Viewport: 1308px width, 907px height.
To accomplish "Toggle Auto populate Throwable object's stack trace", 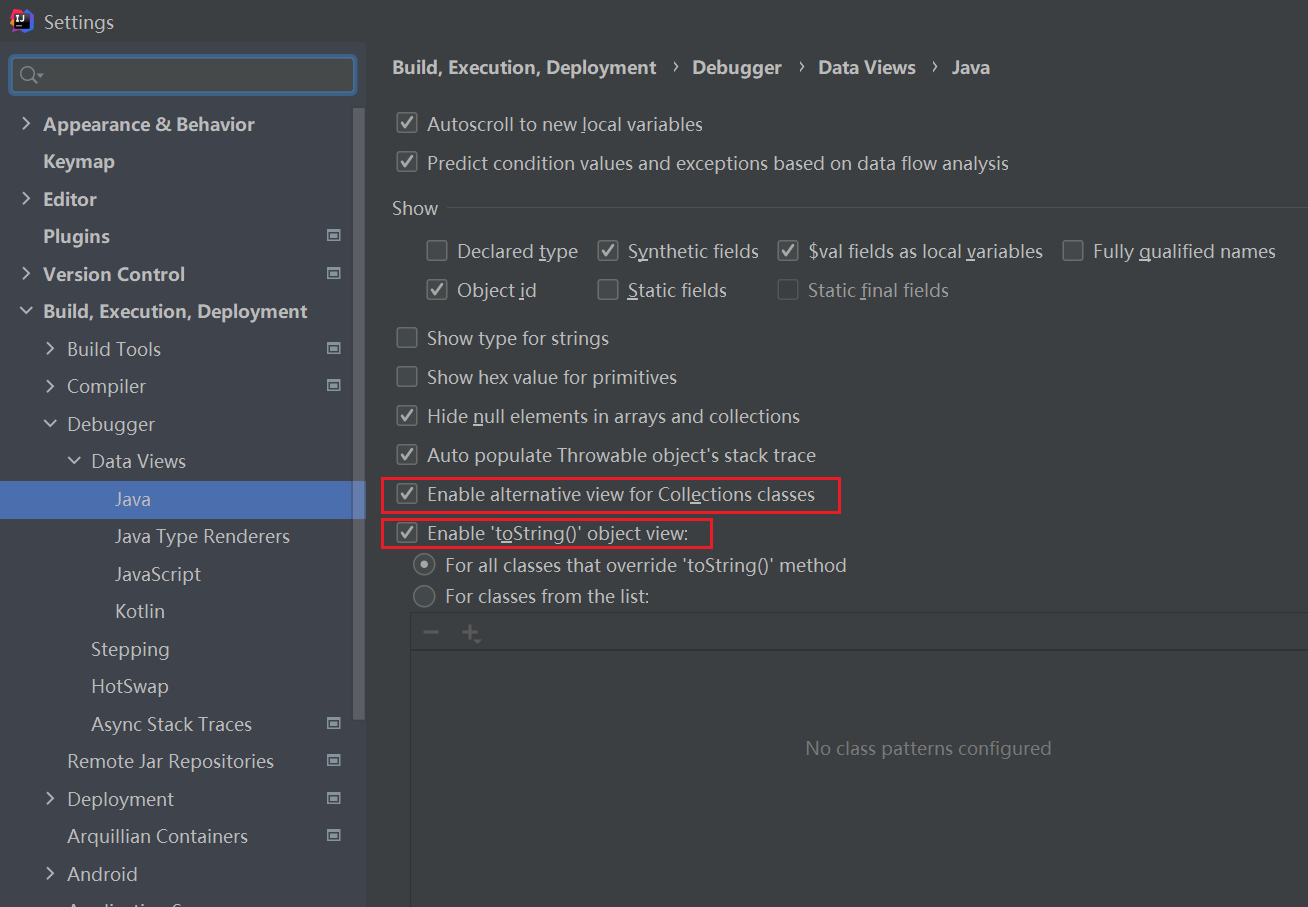I will (x=407, y=455).
